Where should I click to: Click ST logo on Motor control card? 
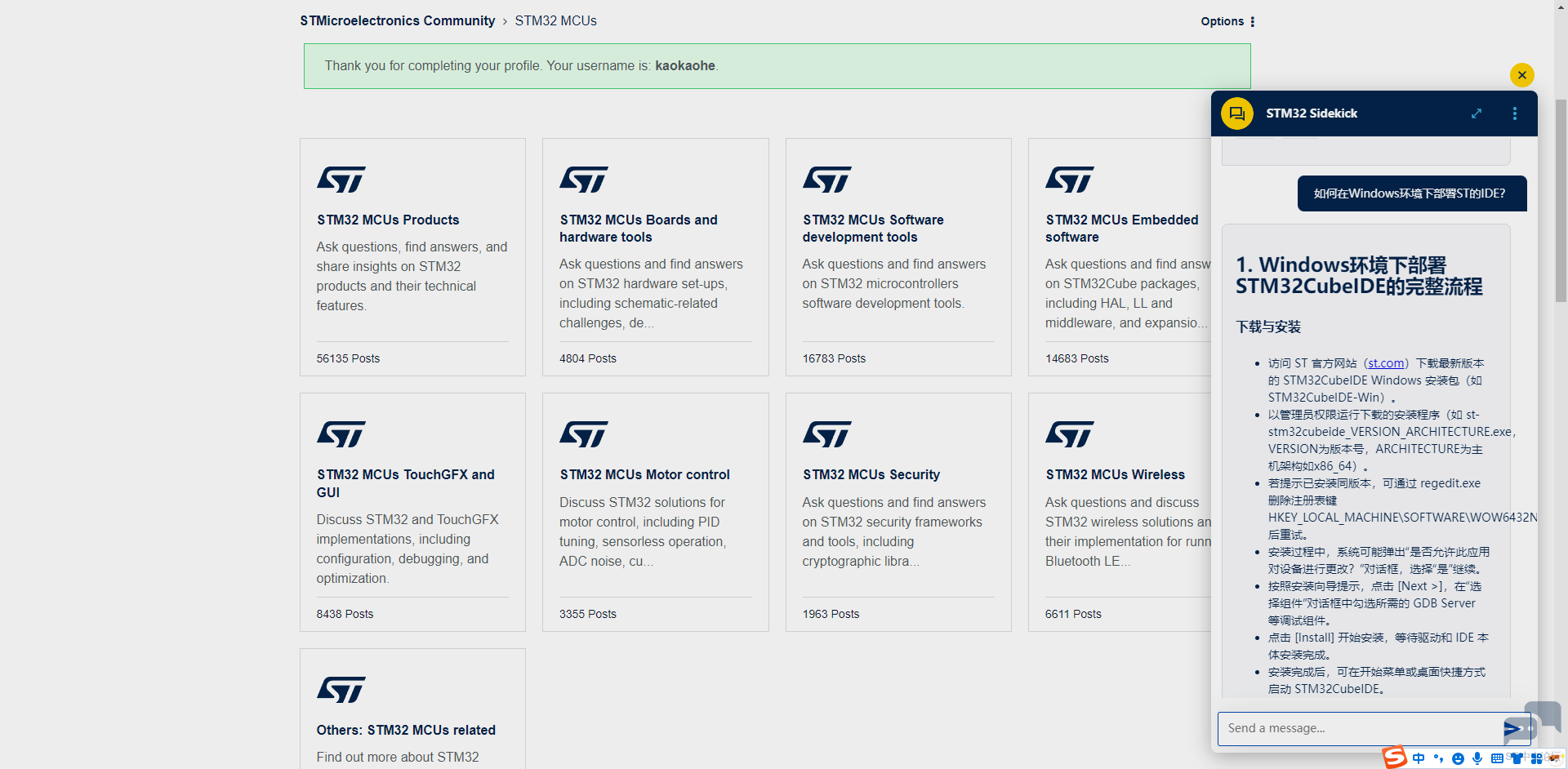point(583,434)
